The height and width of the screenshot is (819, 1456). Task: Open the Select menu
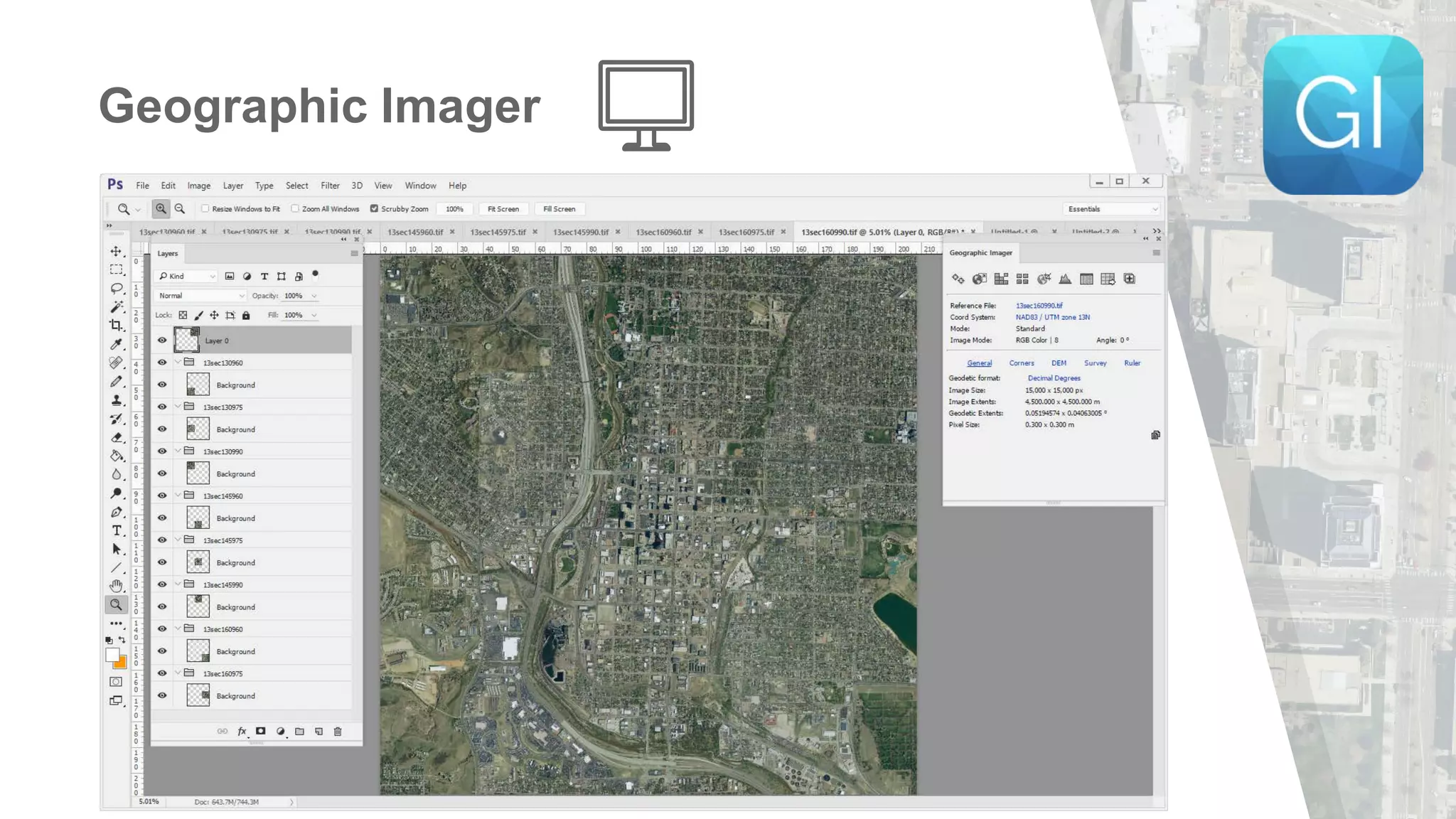tap(297, 186)
